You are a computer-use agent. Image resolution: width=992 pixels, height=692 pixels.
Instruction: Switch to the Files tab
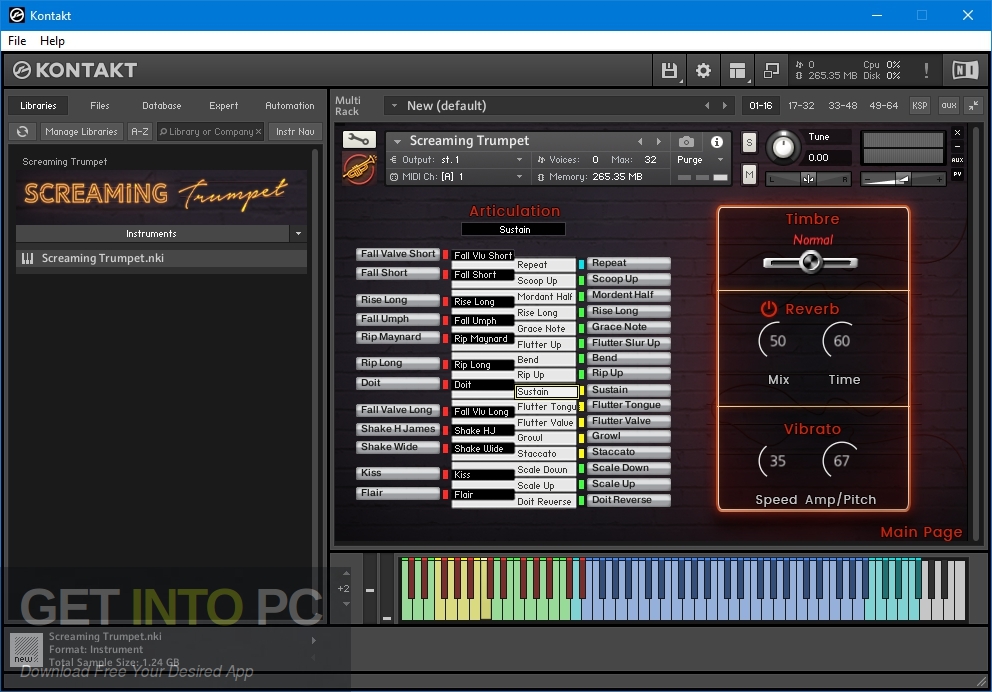point(99,106)
